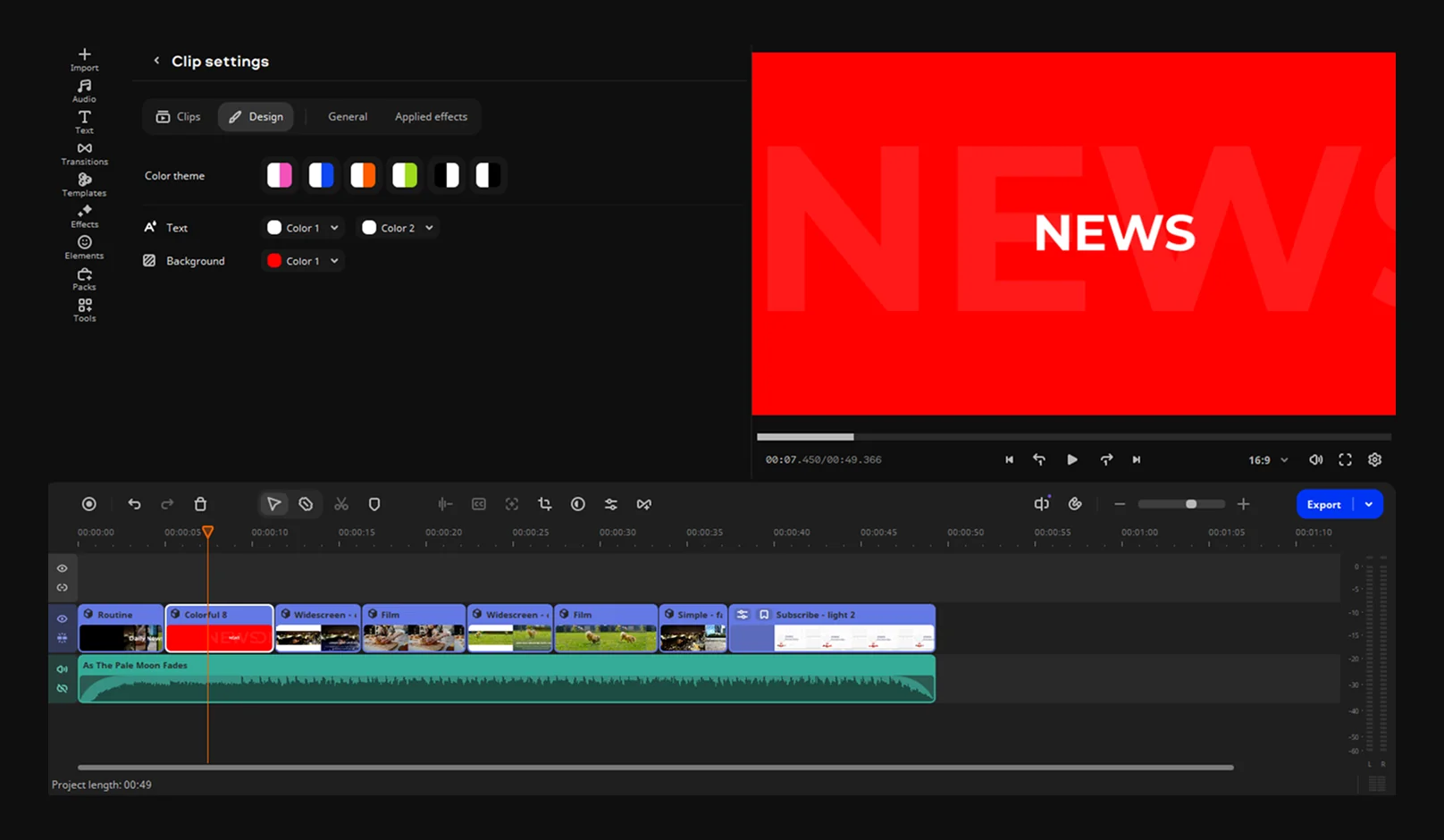
Task: Open the Tools sidebar section
Action: coord(84,310)
